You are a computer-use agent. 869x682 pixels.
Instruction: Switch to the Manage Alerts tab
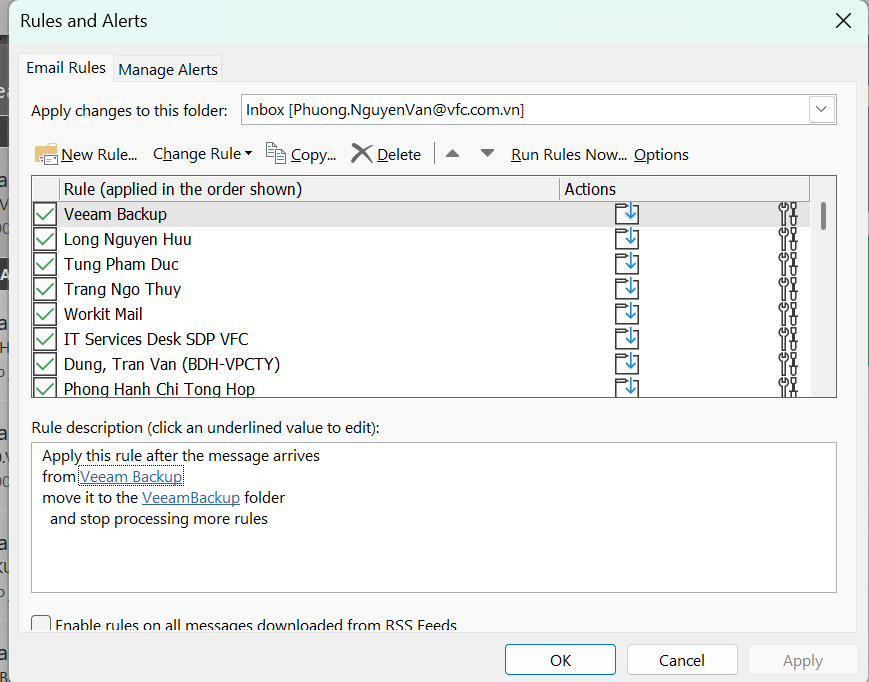click(168, 69)
